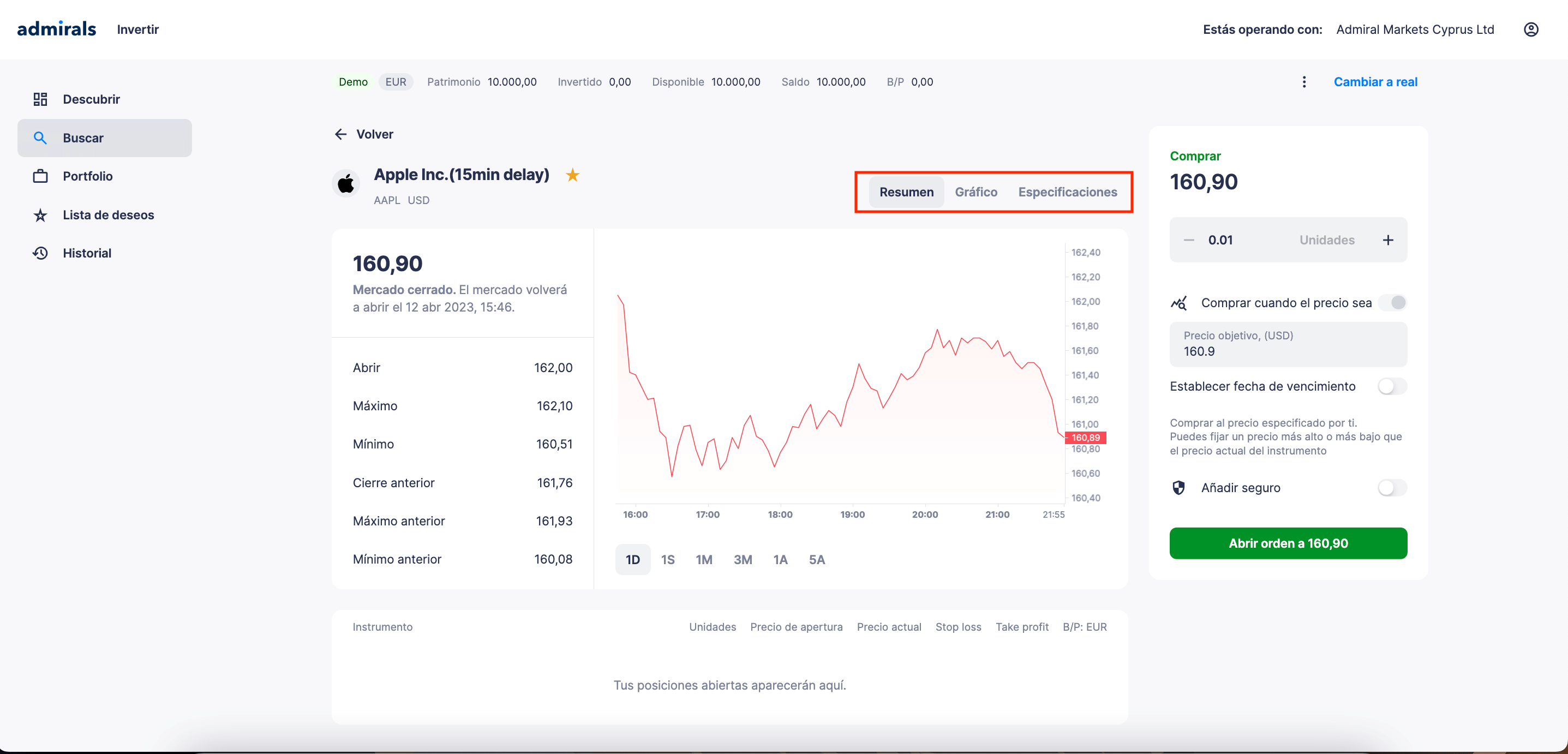The width and height of the screenshot is (1568, 754).
Task: Toggle the yellow favorite star for Apple
Action: pos(572,175)
